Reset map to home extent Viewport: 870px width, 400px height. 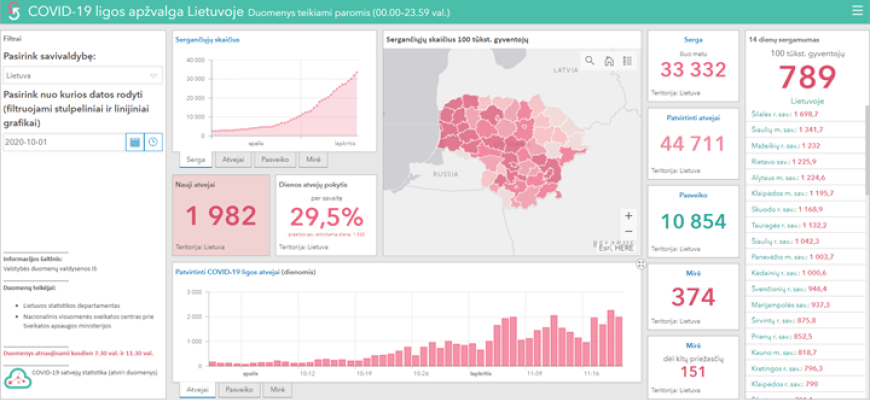(608, 61)
